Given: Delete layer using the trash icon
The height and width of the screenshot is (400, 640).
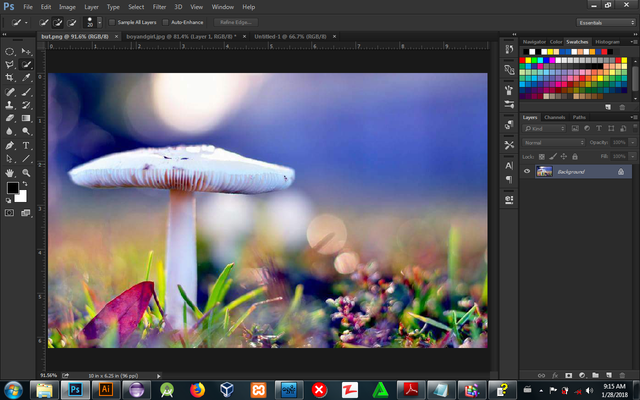Looking at the screenshot, I should [621, 374].
